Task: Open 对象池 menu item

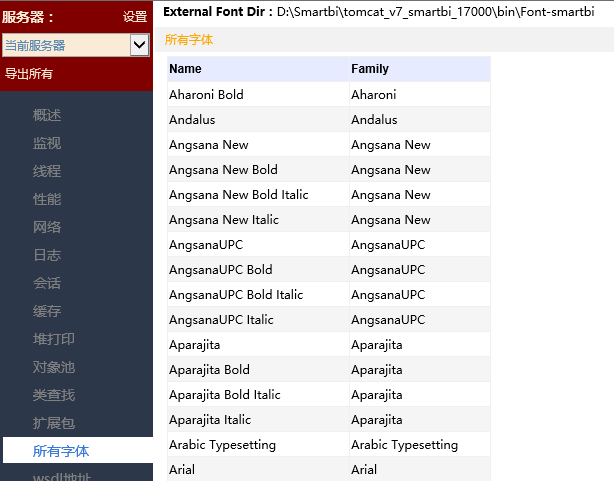Action: pyautogui.click(x=54, y=367)
